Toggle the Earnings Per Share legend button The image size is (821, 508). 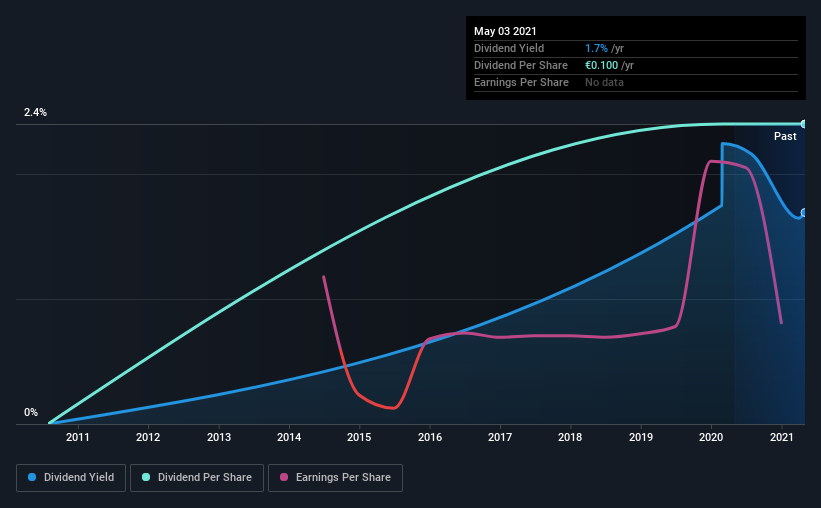[x=335, y=478]
